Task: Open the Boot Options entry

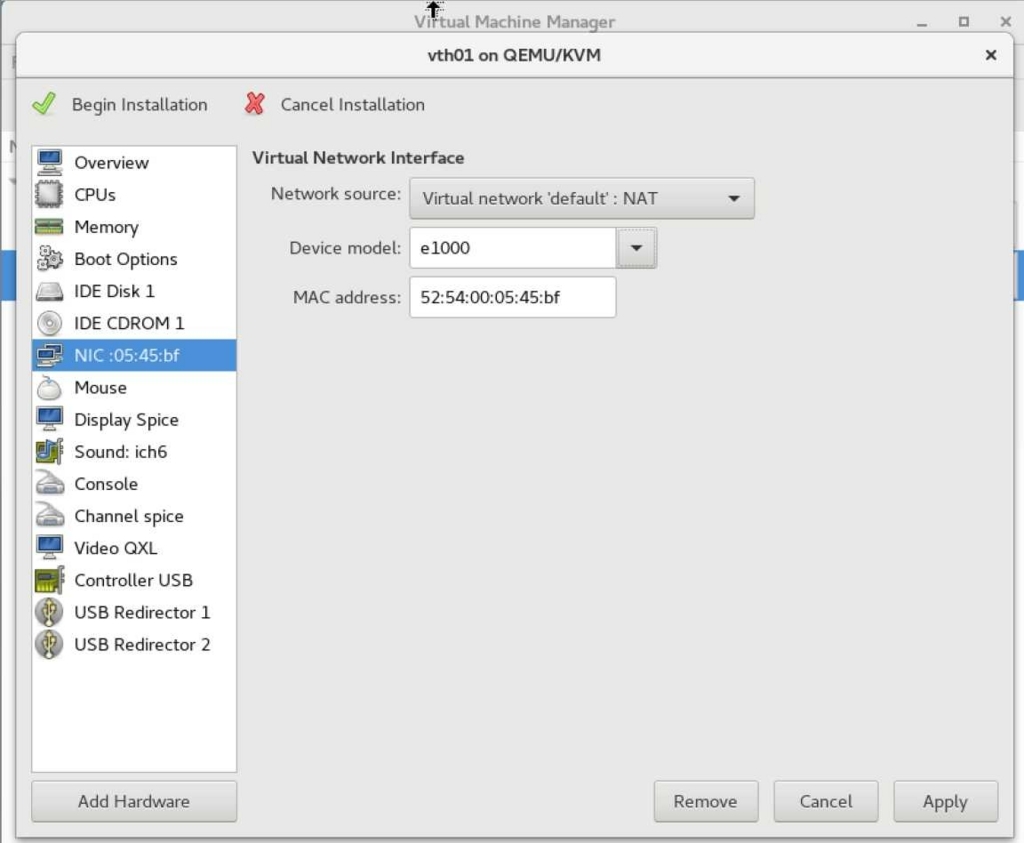Action: (134, 259)
